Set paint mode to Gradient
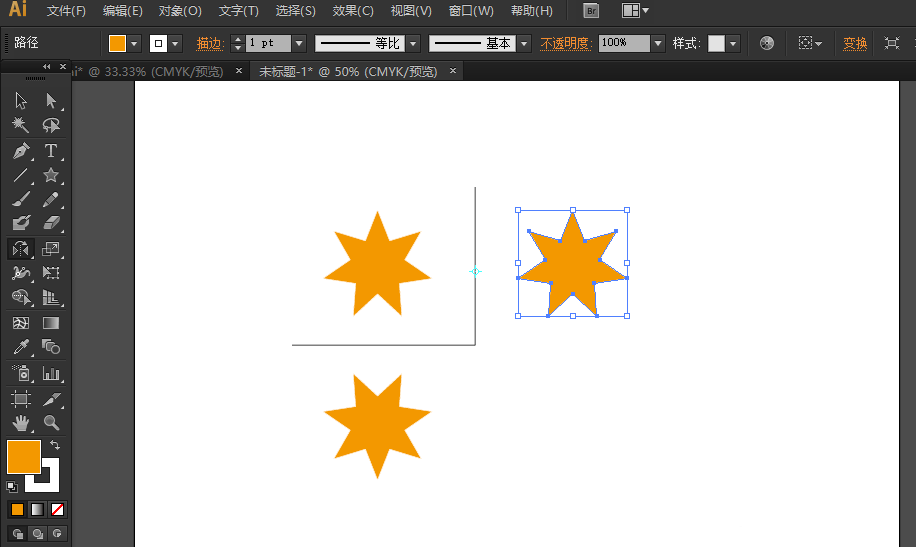 point(37,510)
